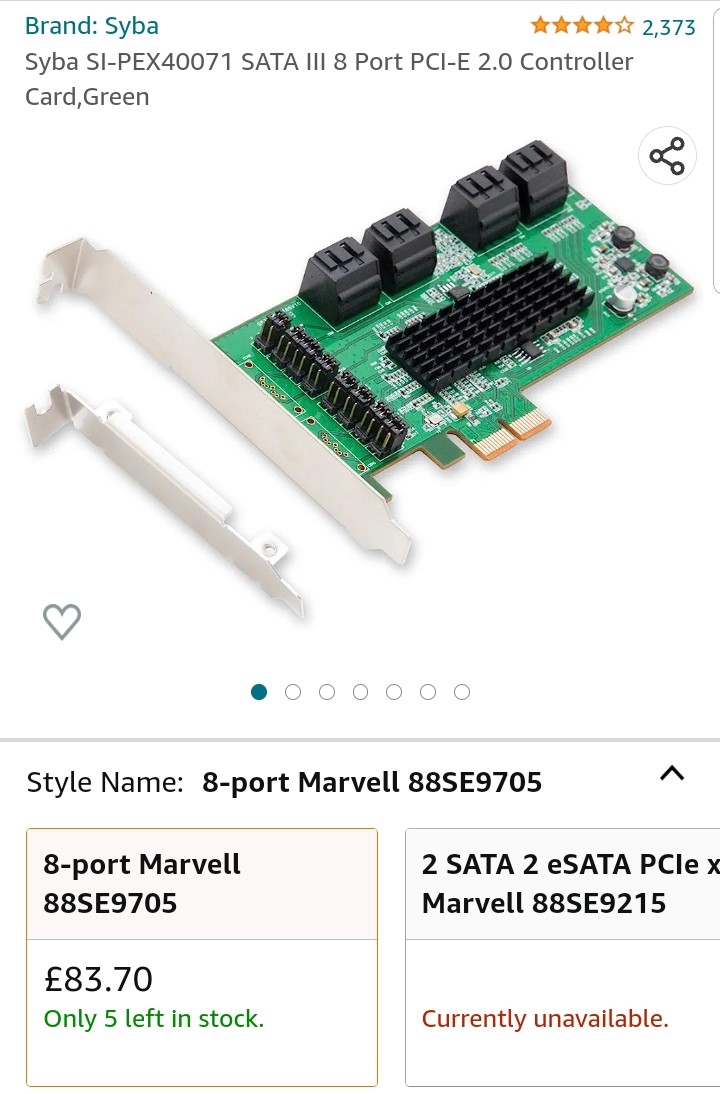Select the Marvell 88SE9215 style option
Screen dimensions: 720x1094
pyautogui.click(x=562, y=957)
